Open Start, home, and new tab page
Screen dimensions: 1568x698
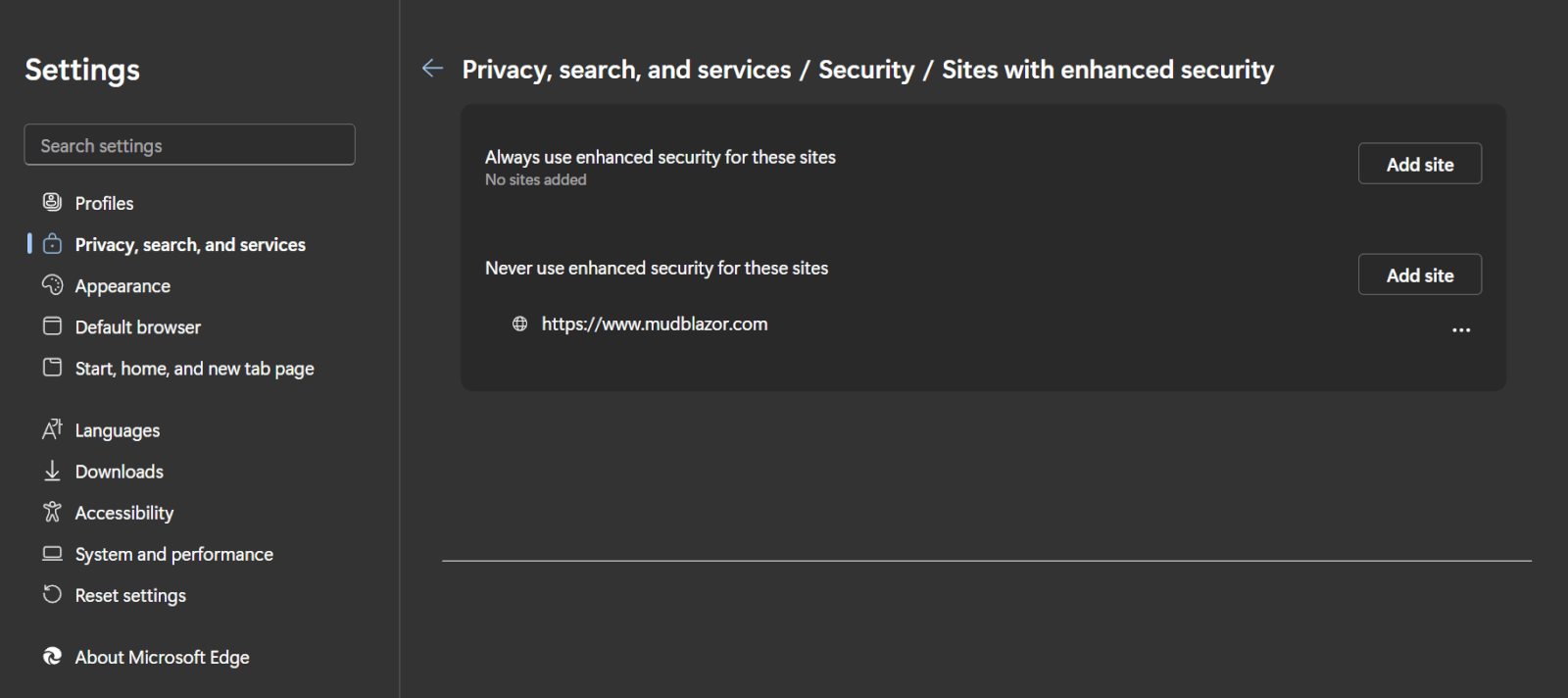coord(194,369)
